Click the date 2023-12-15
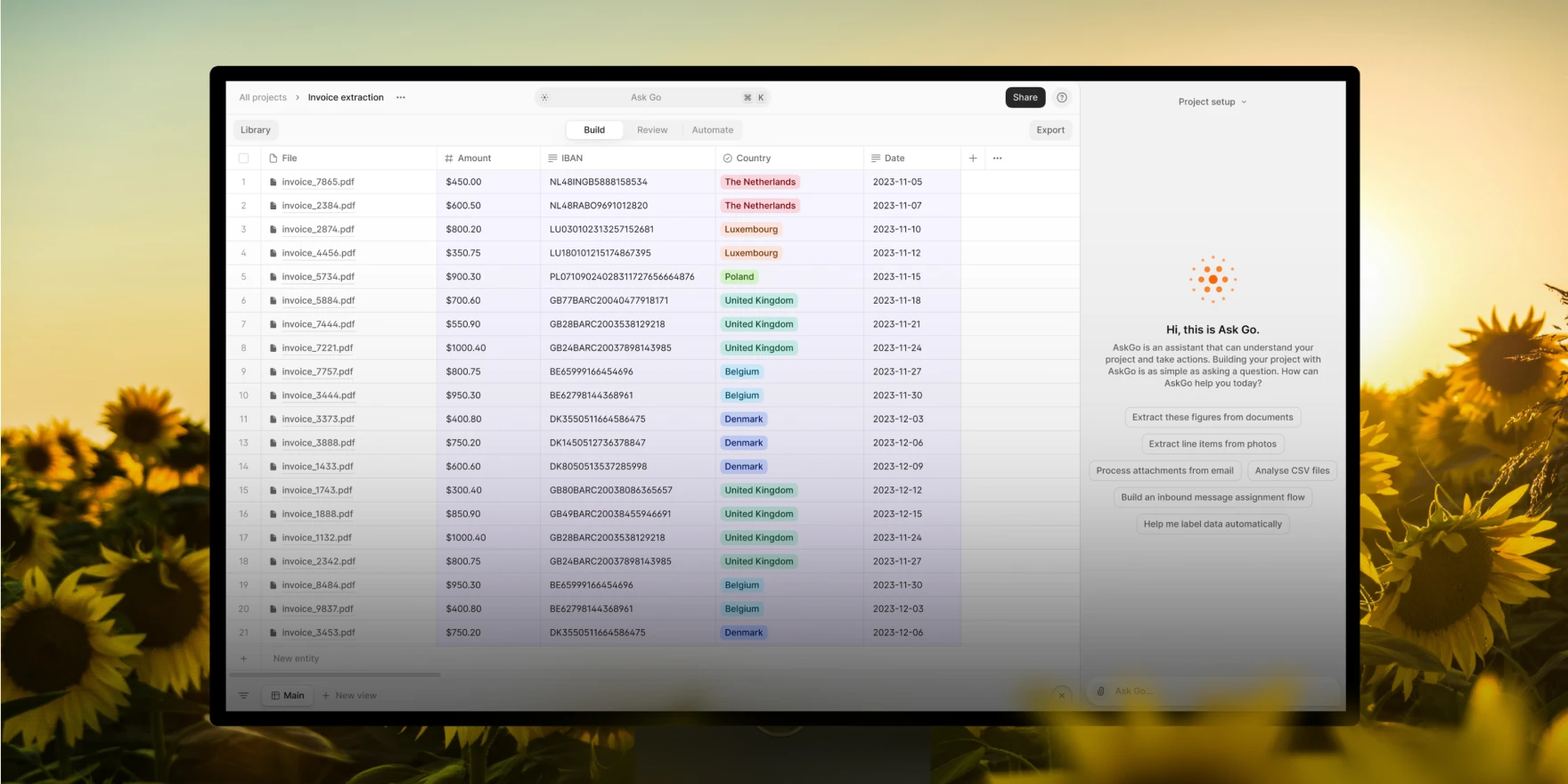The image size is (1568, 784). click(898, 514)
